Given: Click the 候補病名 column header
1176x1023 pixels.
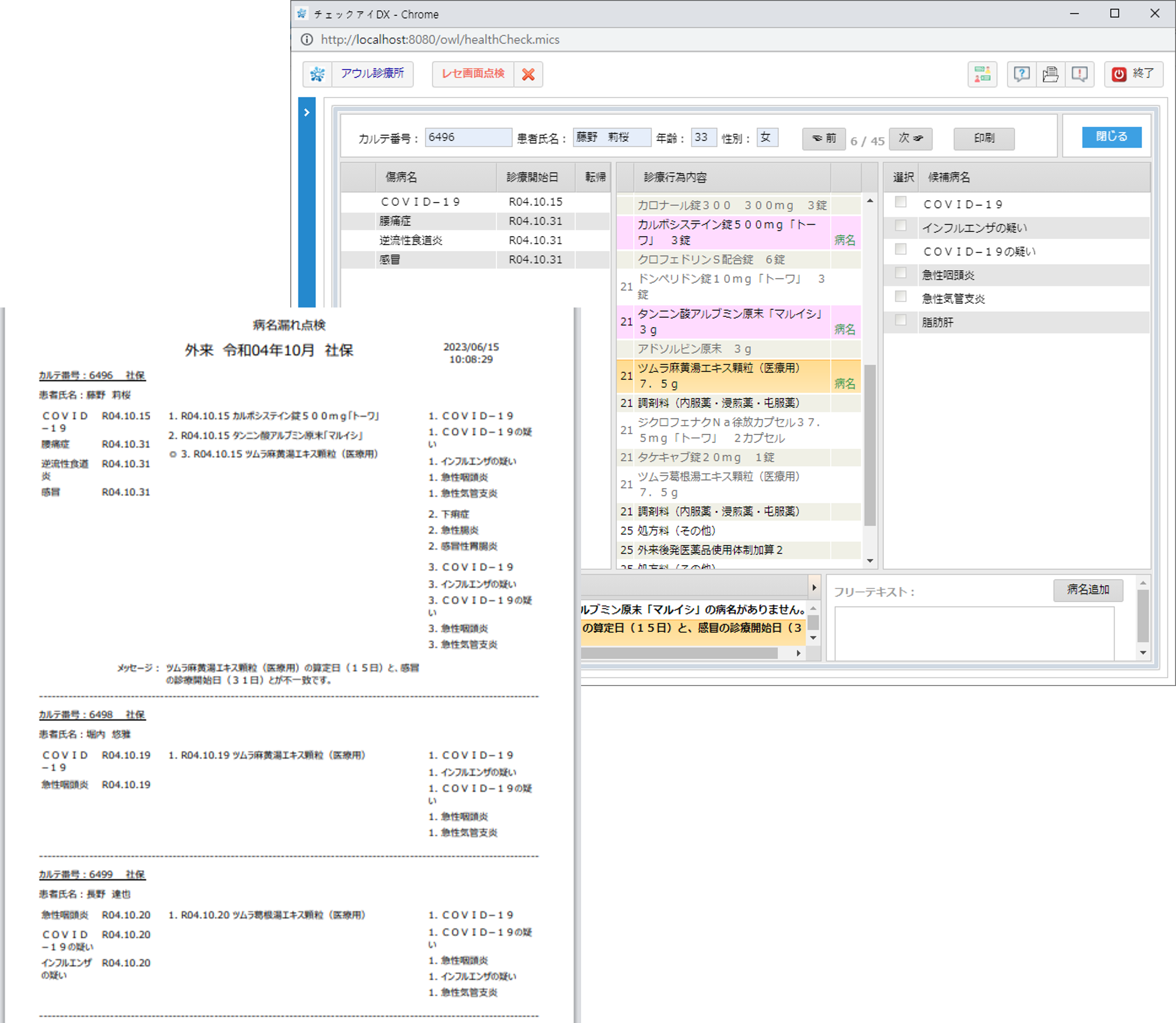Looking at the screenshot, I should (1034, 177).
